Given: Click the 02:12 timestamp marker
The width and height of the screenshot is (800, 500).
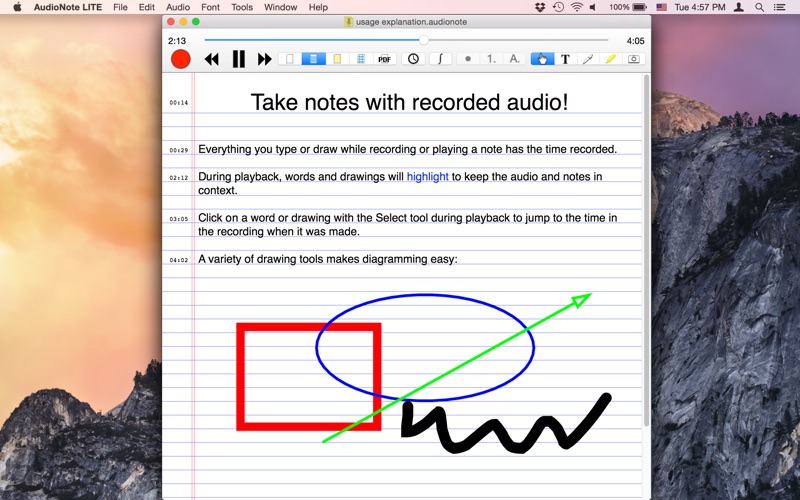Looking at the screenshot, I should 179,178.
